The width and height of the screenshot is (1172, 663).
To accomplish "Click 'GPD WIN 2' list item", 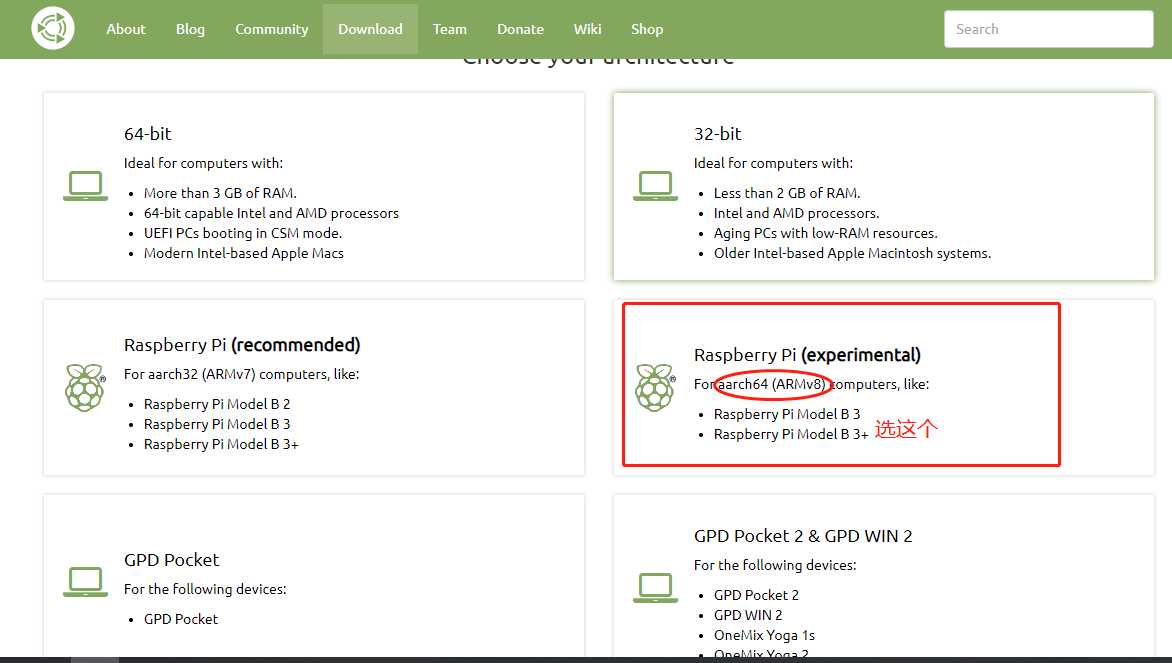I will click(x=748, y=615).
